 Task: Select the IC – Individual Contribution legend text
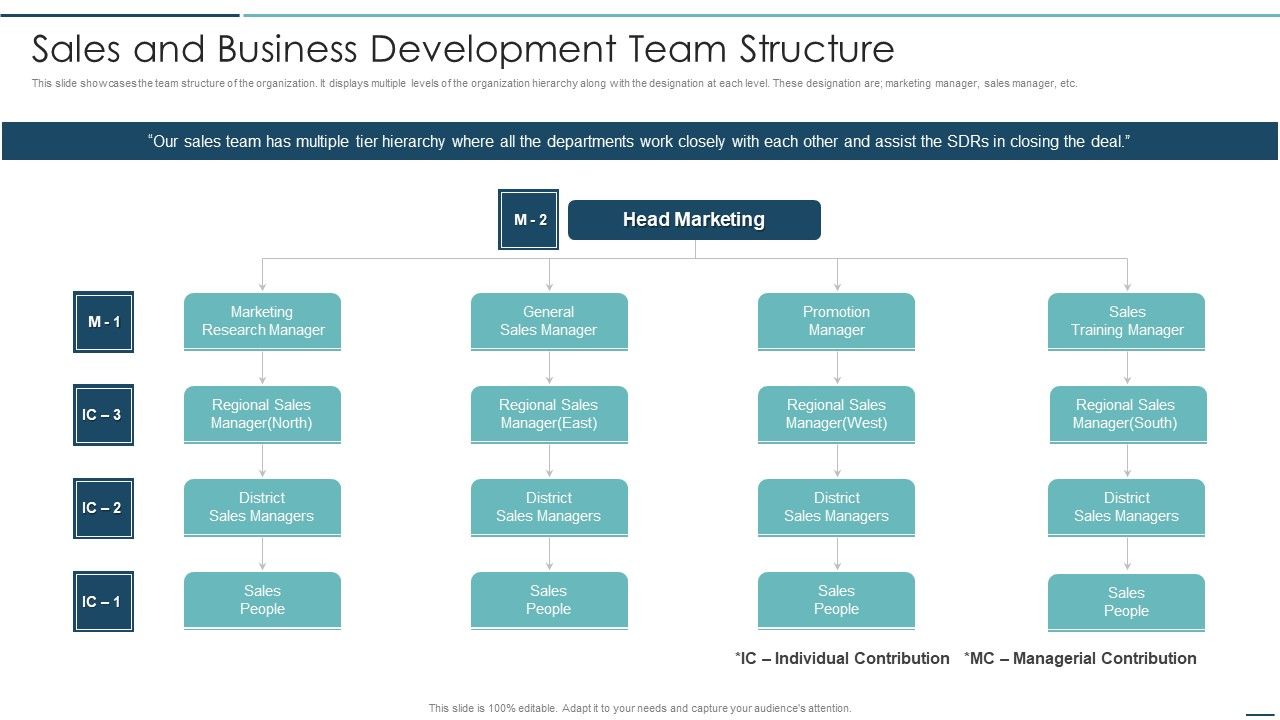click(x=842, y=658)
